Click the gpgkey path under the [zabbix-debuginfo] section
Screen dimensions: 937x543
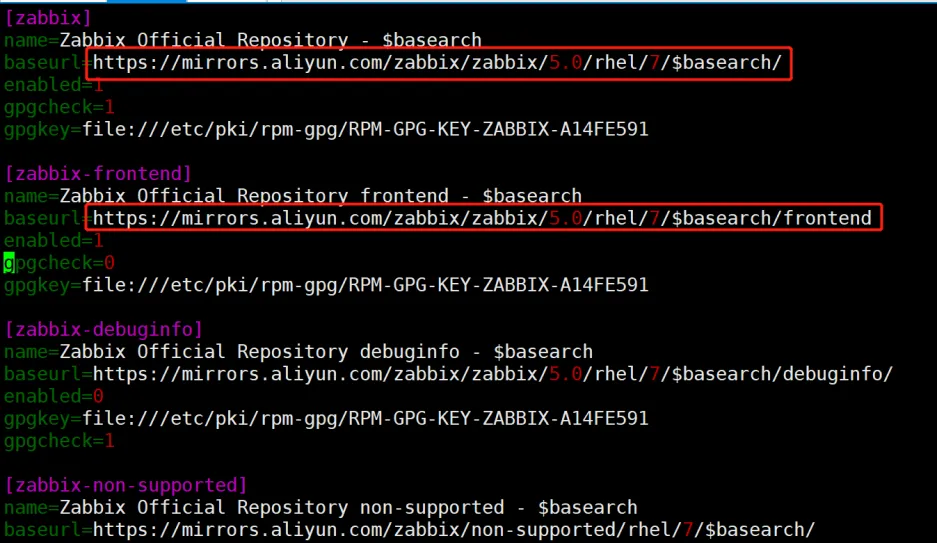coord(365,418)
